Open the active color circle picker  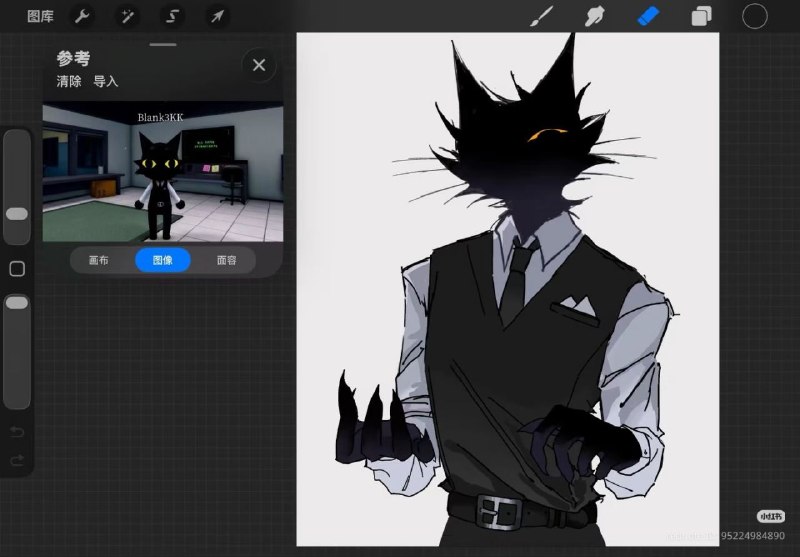(755, 16)
